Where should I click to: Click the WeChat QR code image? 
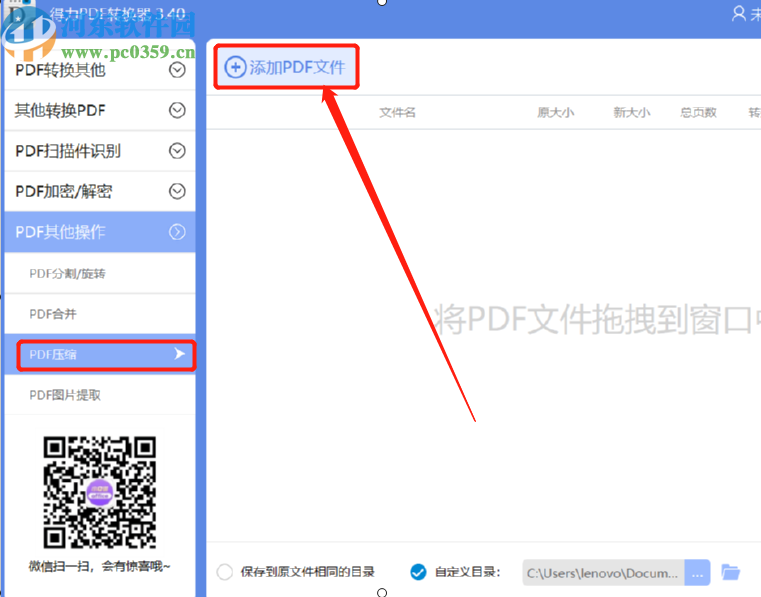tap(99, 492)
